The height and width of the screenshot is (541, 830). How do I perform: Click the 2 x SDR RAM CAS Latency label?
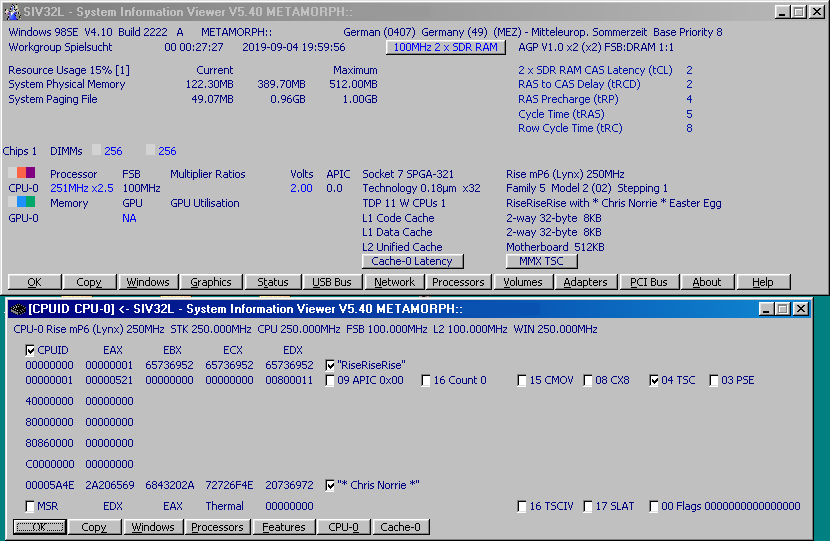click(595, 70)
